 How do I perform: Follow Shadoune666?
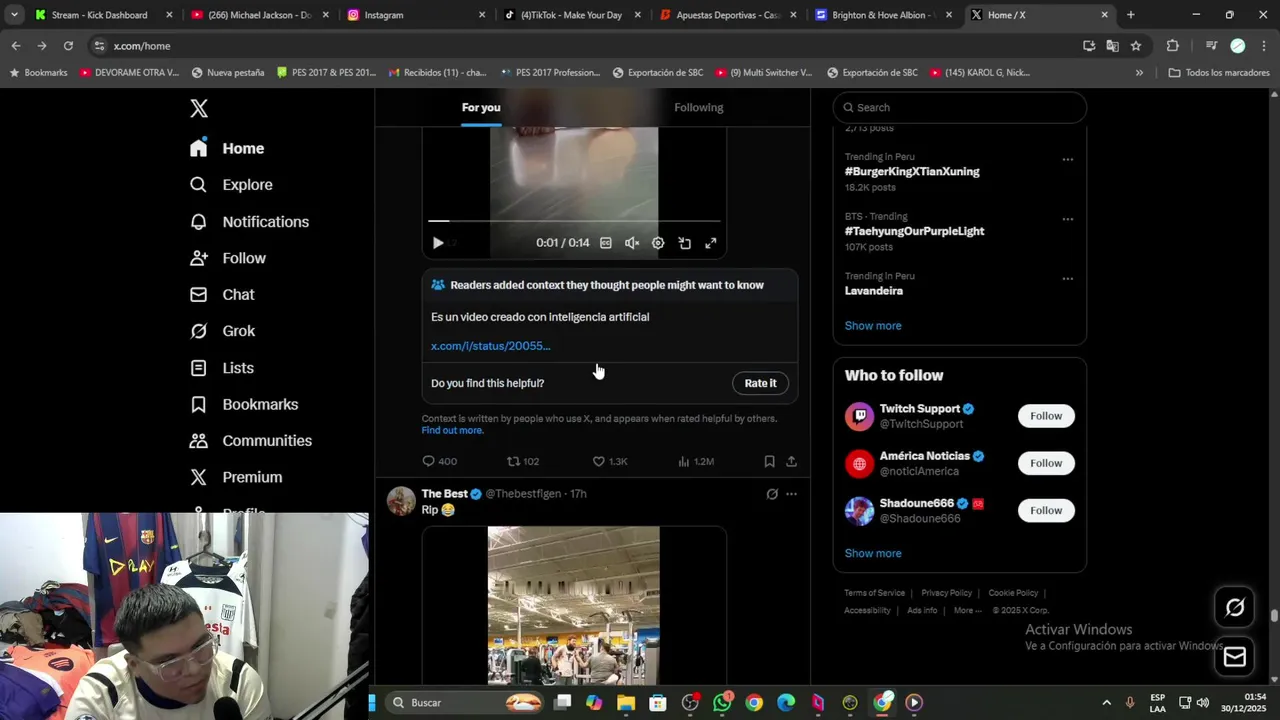click(x=1046, y=510)
